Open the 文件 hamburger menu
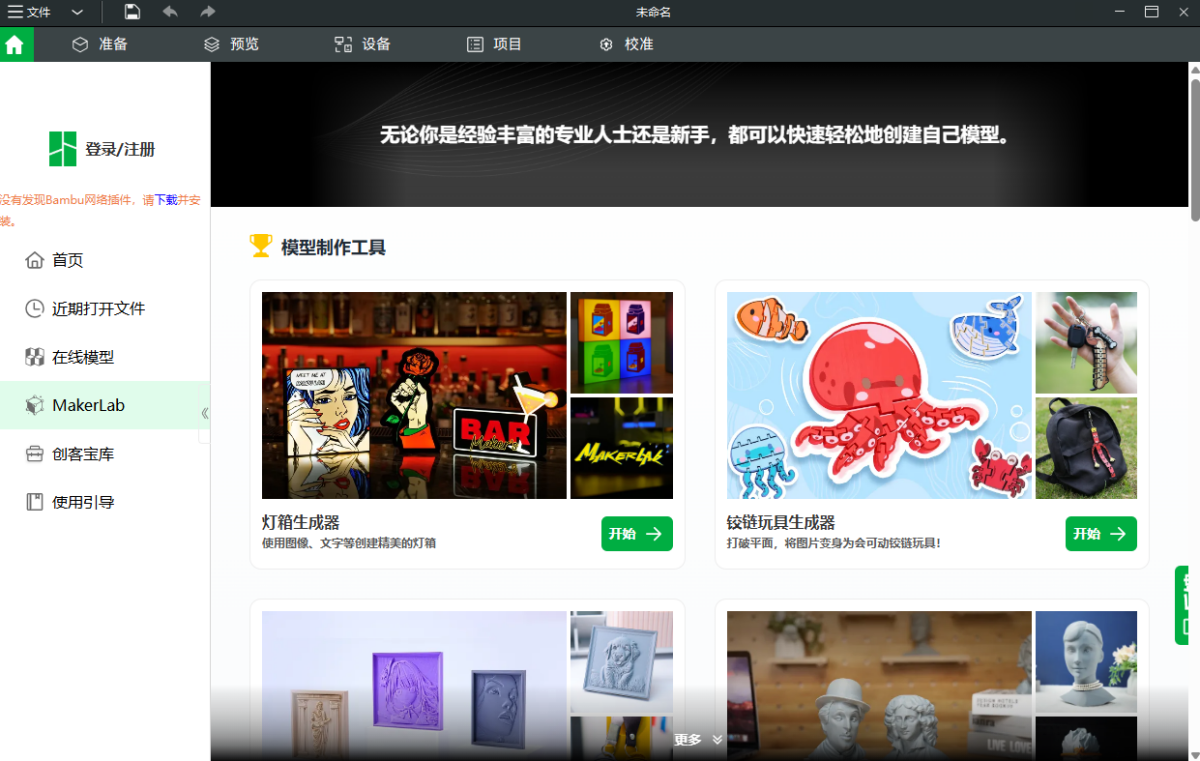Screen dimensions: 1200x761 (29, 12)
